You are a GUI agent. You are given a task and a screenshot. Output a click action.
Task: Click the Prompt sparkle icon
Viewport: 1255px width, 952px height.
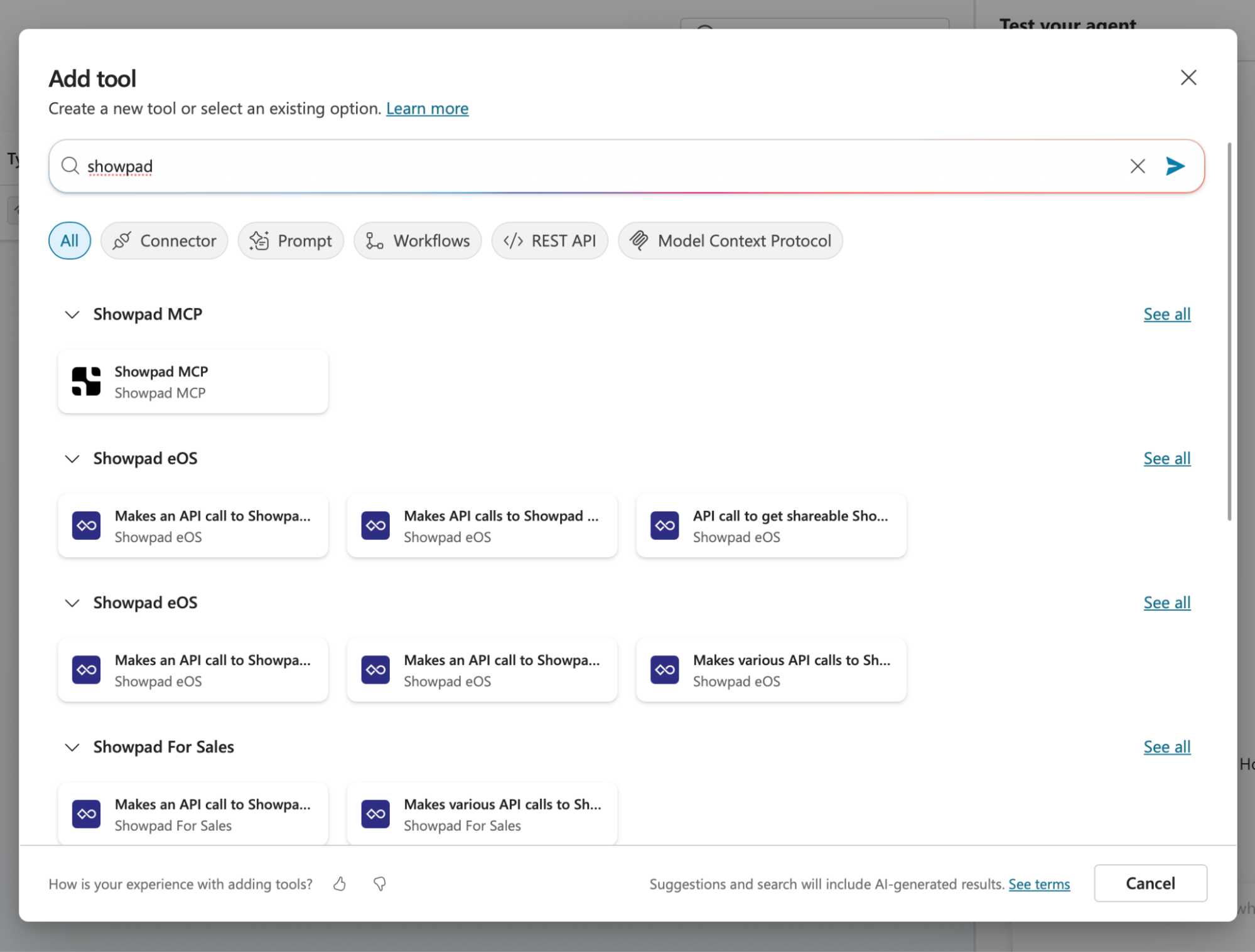tap(259, 241)
